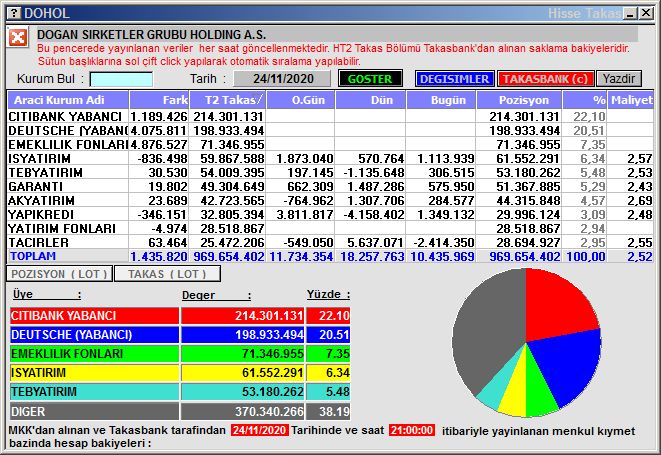Viewport: 661px width, 455px height.
Task: Select the EMEKLILIK FONLARI table row name
Action: point(68,145)
